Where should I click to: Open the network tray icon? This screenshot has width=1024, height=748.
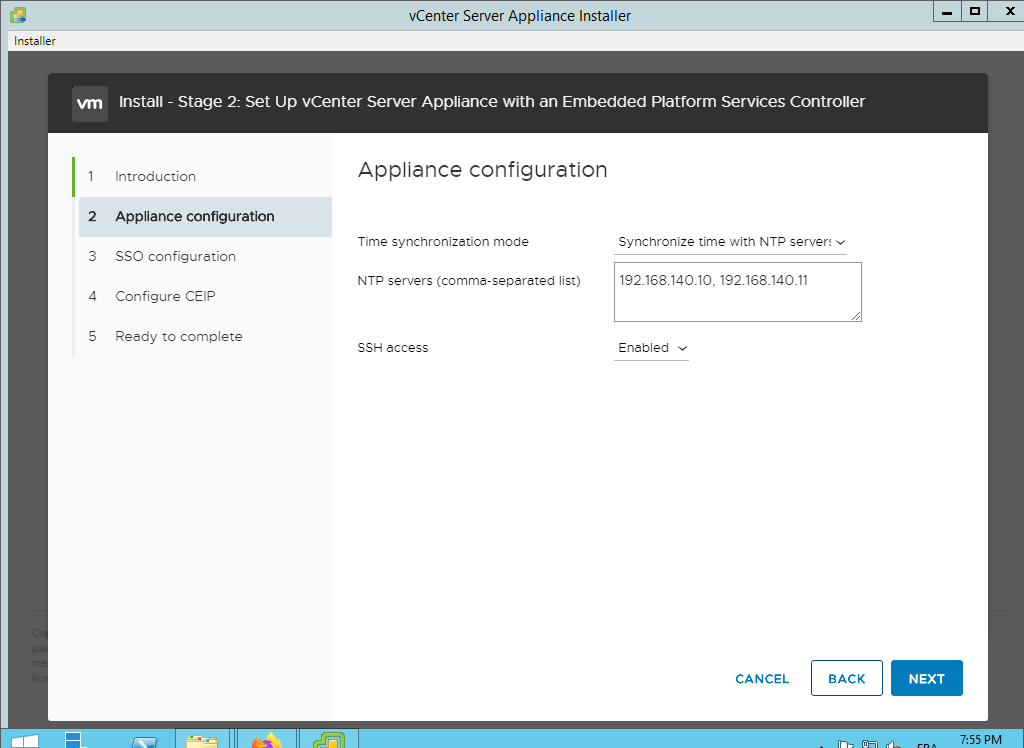tap(869, 744)
